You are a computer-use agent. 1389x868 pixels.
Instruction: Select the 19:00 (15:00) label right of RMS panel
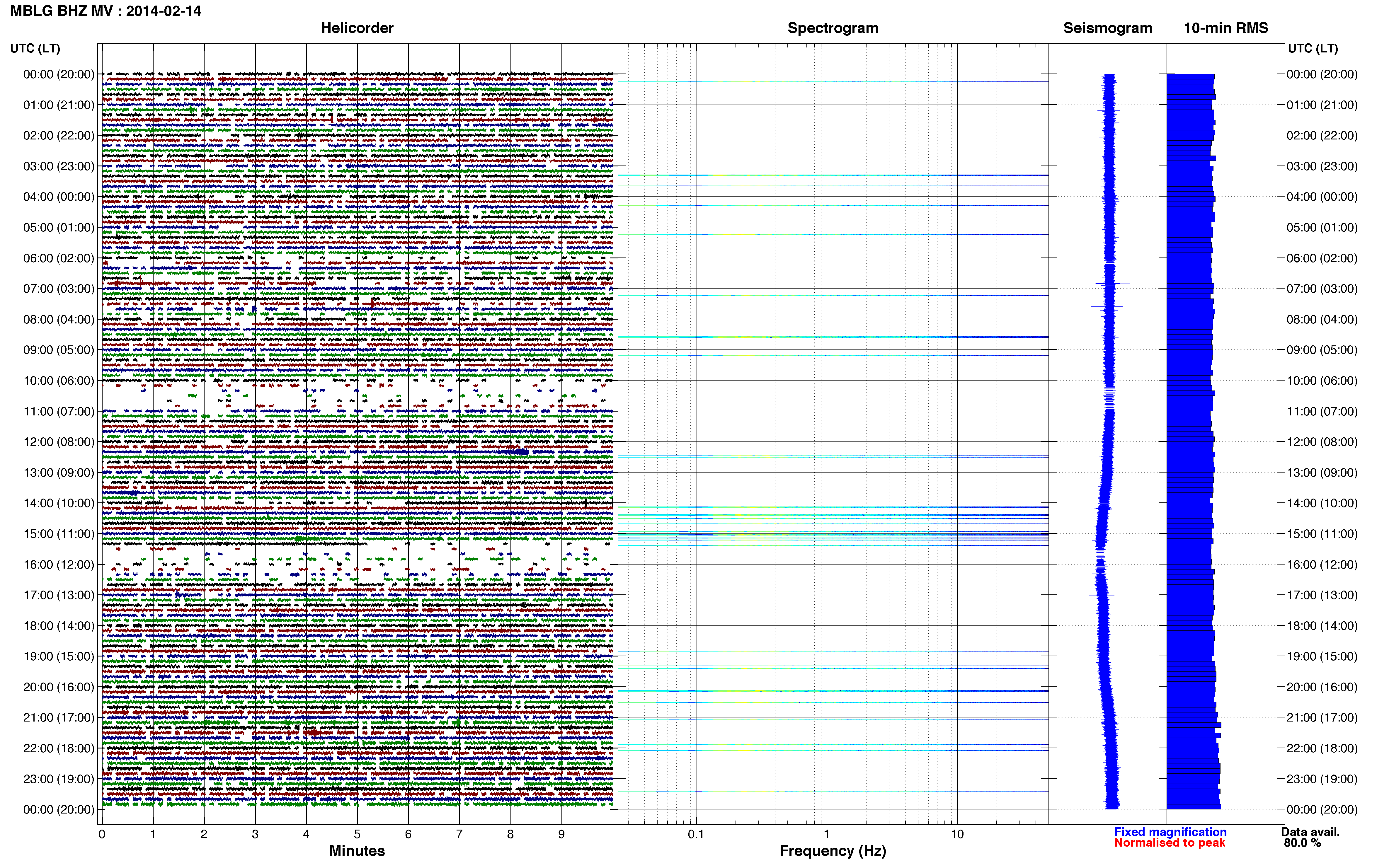1322,656
